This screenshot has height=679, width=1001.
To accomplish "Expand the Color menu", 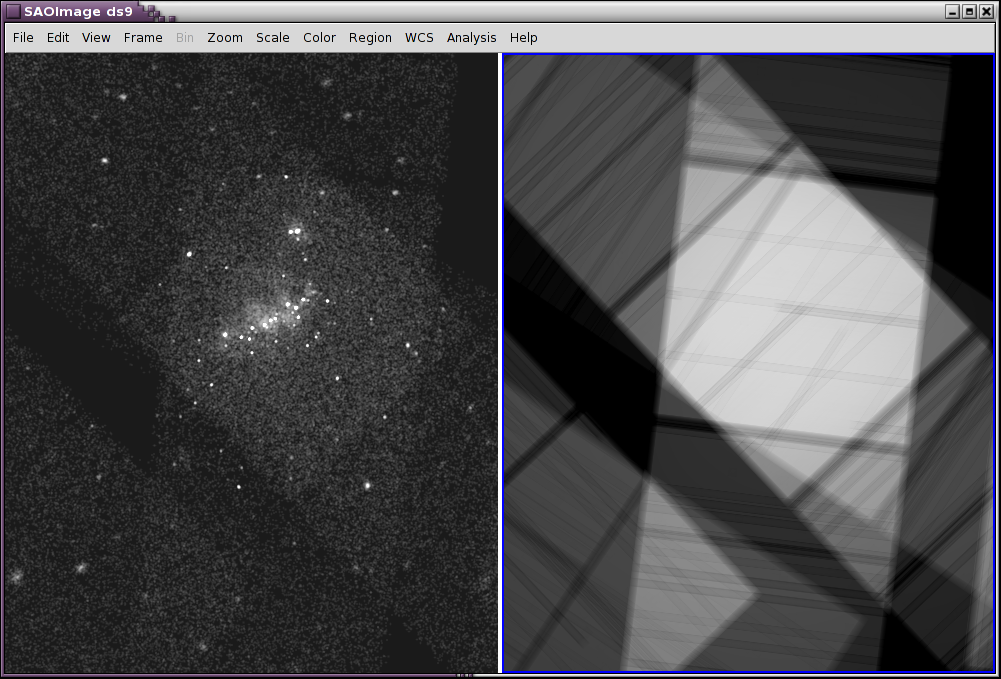I will 319,37.
